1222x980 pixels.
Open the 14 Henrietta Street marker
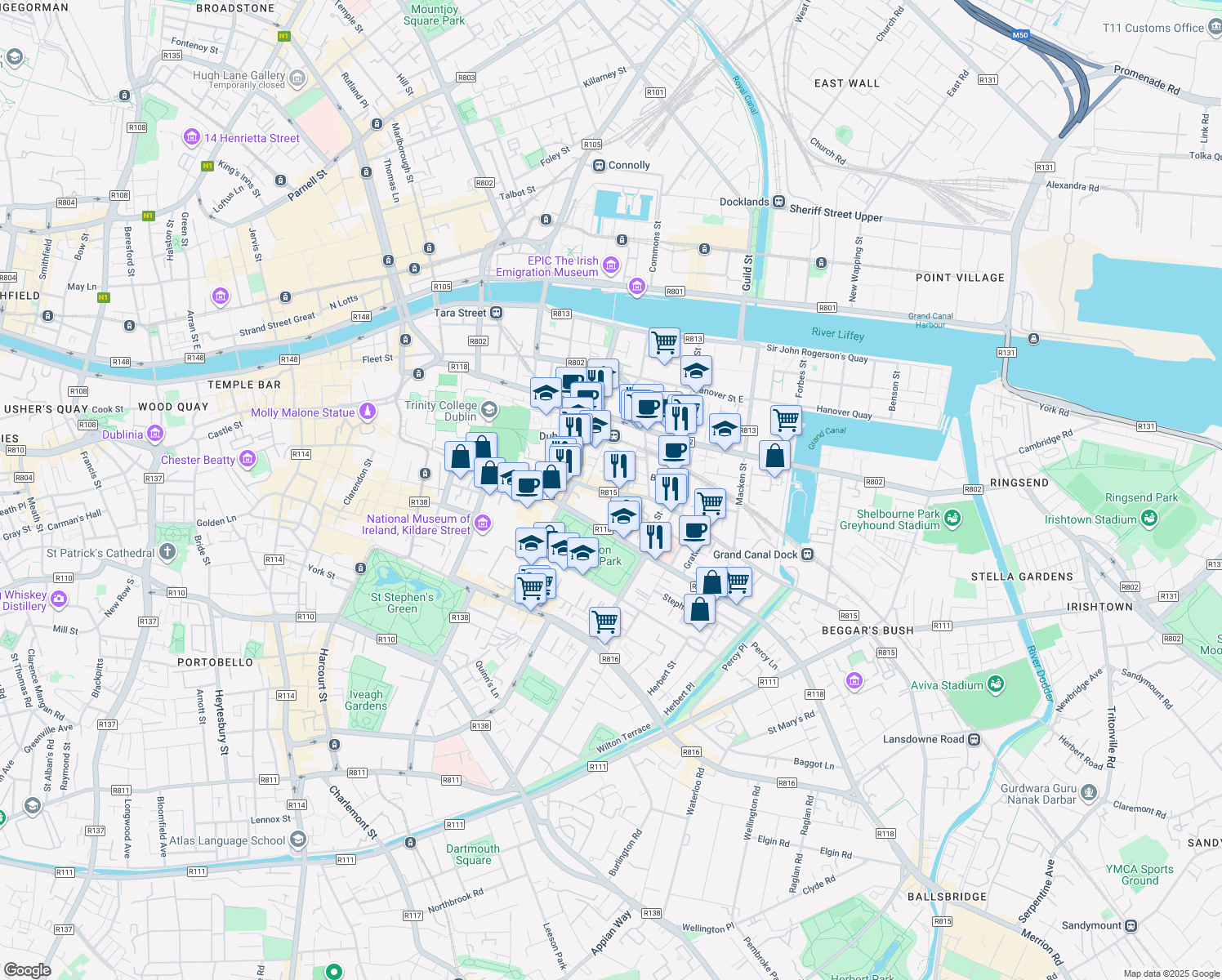click(x=193, y=136)
